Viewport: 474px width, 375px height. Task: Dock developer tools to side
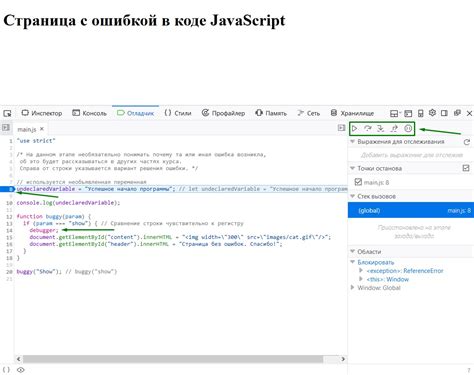tap(444, 113)
